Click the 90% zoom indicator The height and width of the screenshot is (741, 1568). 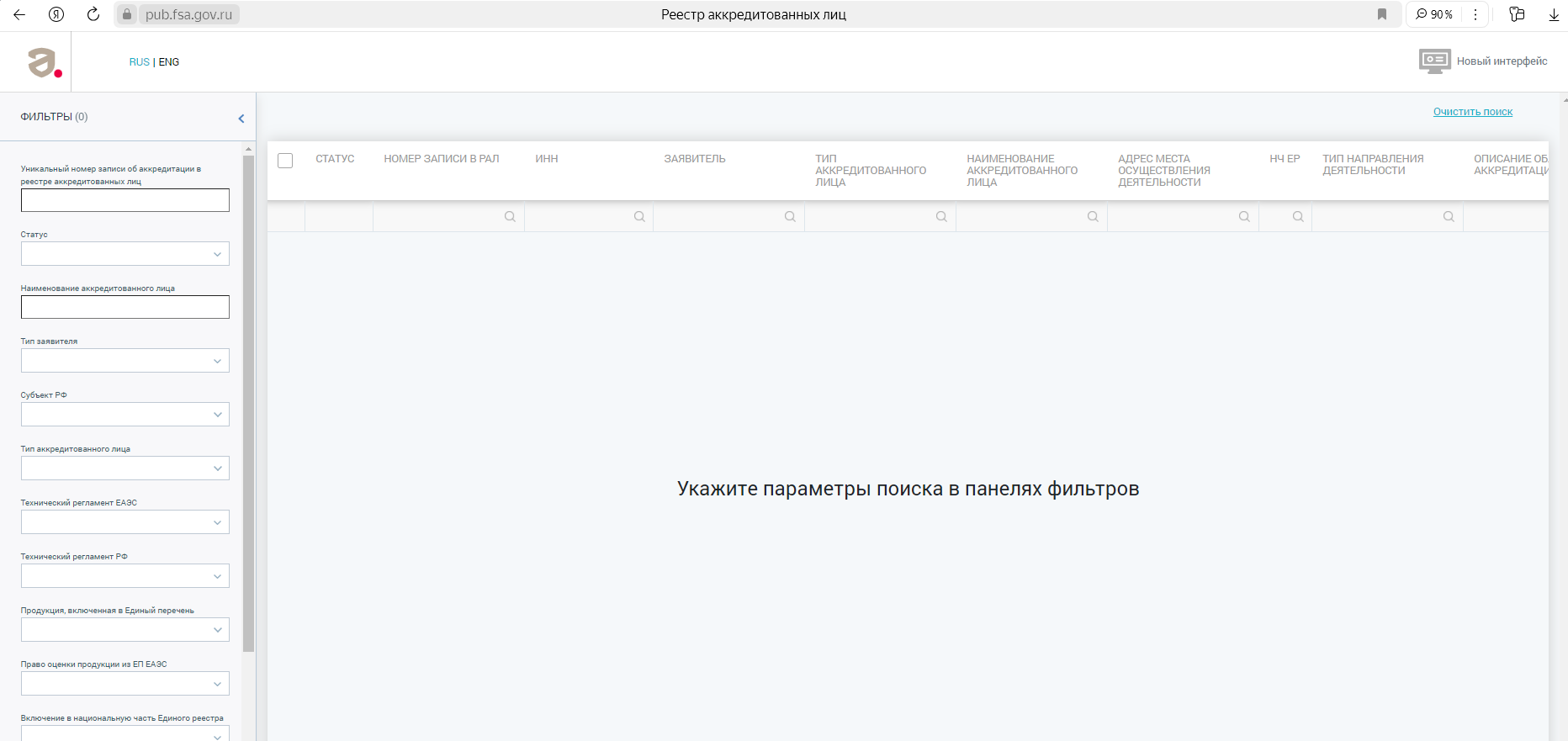point(1434,14)
